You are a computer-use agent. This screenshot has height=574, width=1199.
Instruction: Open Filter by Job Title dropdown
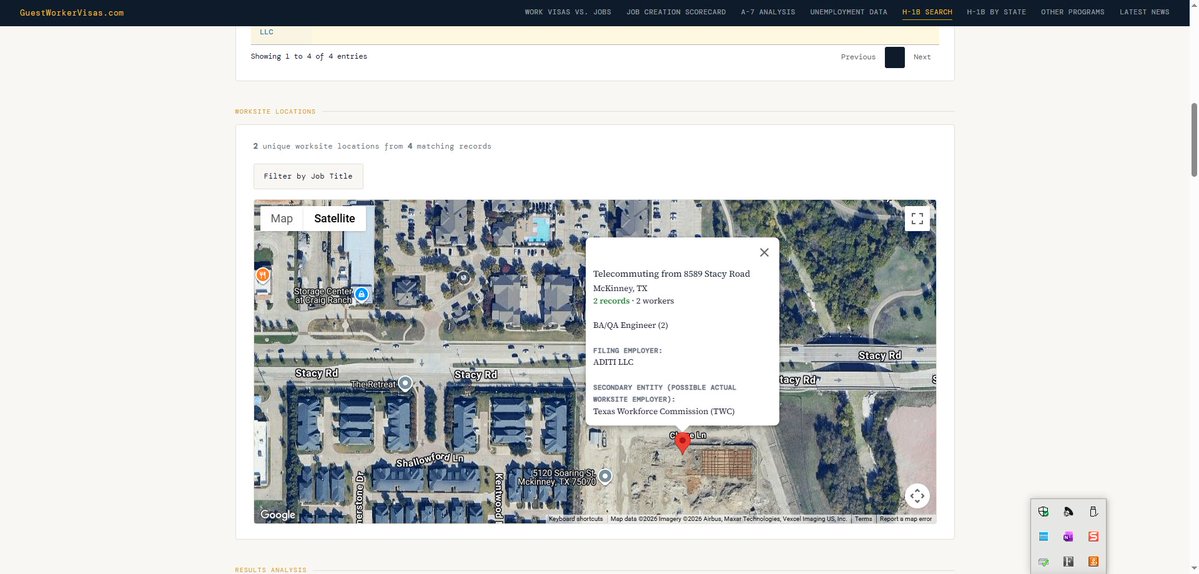pyautogui.click(x=308, y=176)
